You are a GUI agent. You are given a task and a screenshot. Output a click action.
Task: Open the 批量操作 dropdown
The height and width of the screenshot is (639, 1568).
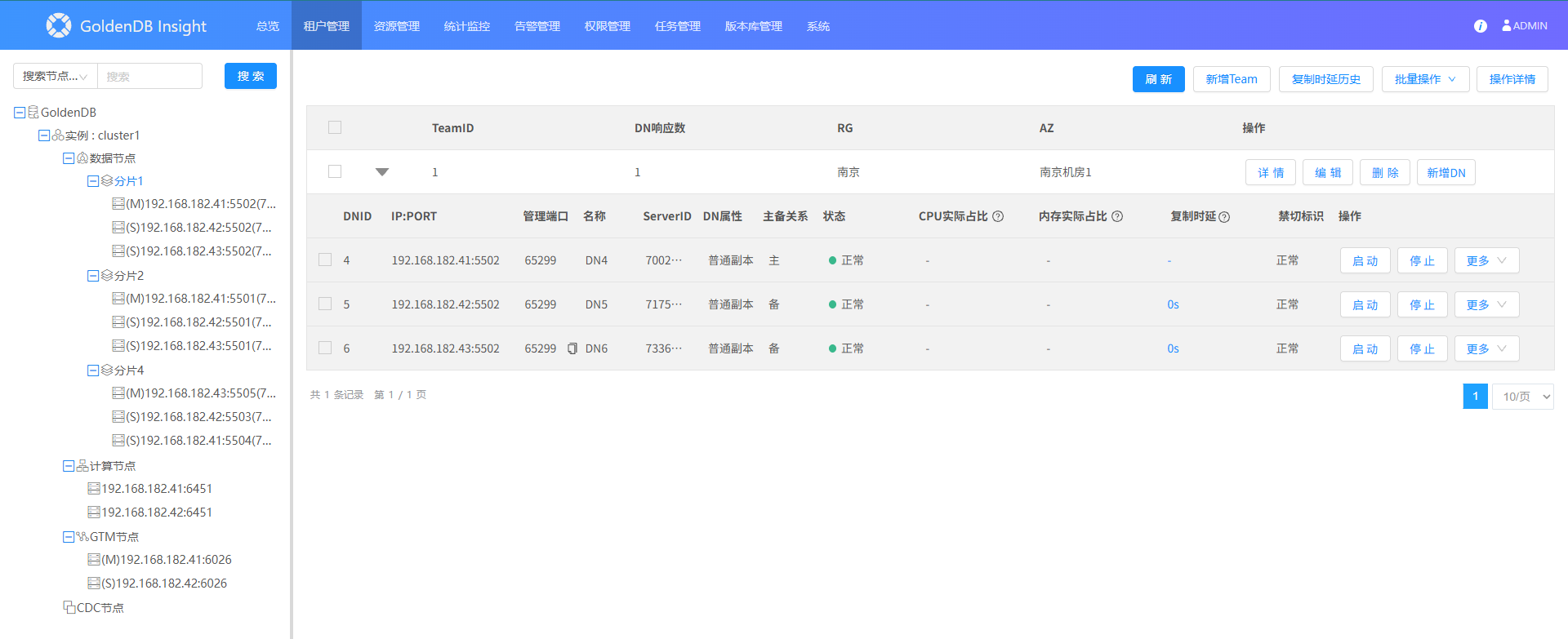1425,79
